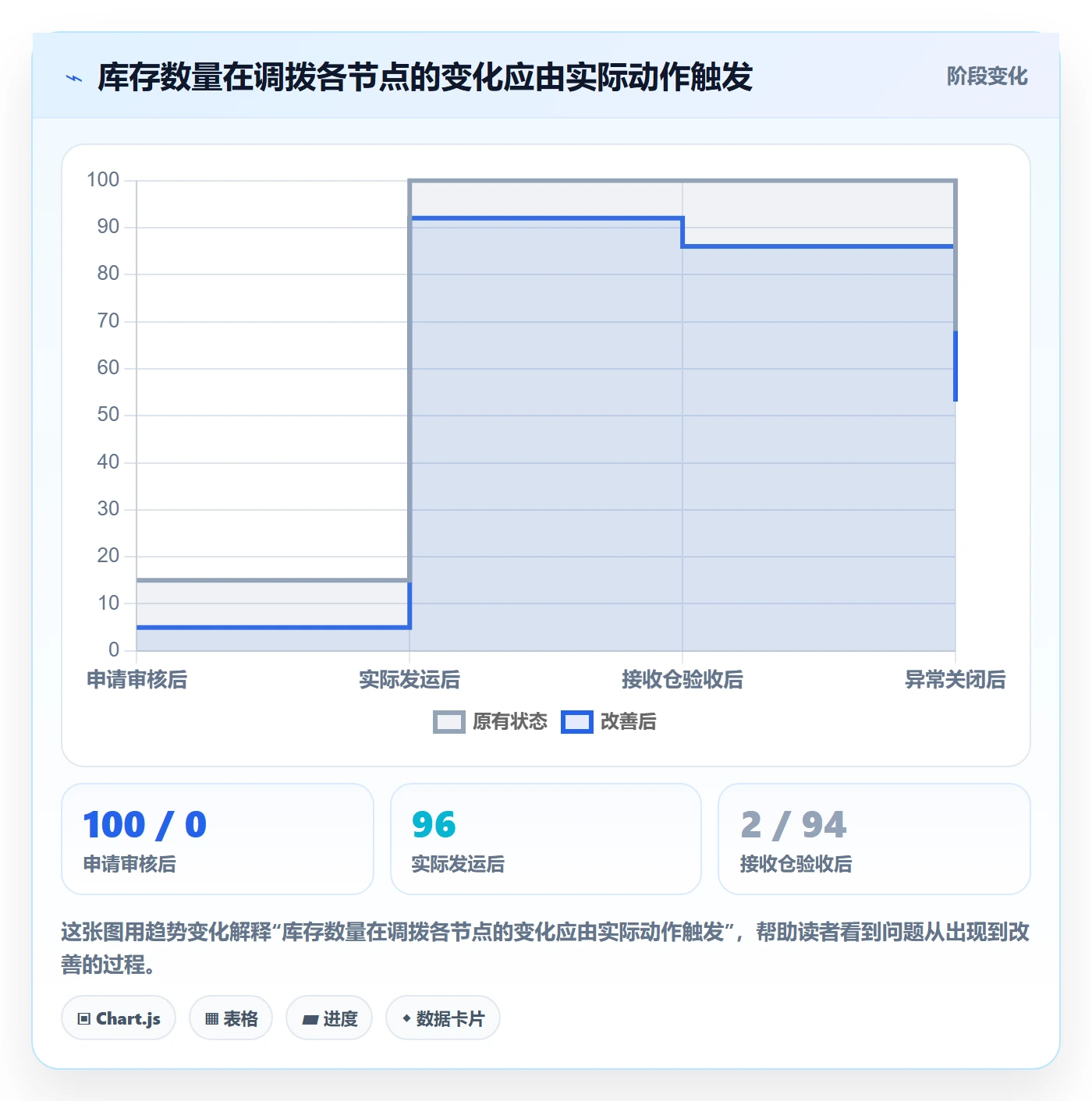Select the 表格 tag
This screenshot has height=1101, width=1092.
point(231,1018)
